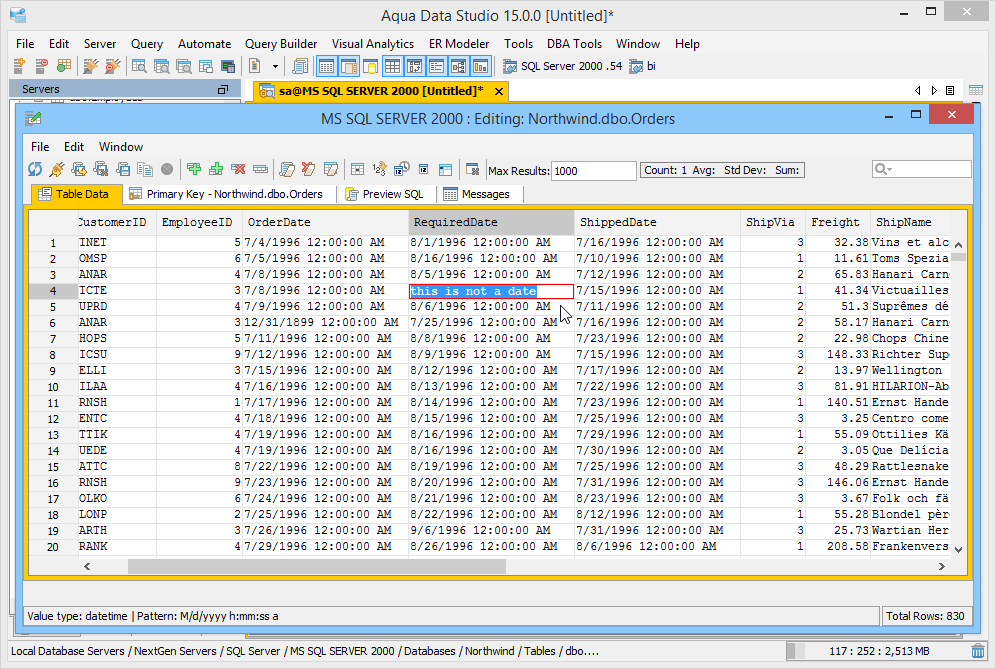Click the connect plug icon in main toolbar
The image size is (996, 669).
pyautogui.click(x=91, y=65)
